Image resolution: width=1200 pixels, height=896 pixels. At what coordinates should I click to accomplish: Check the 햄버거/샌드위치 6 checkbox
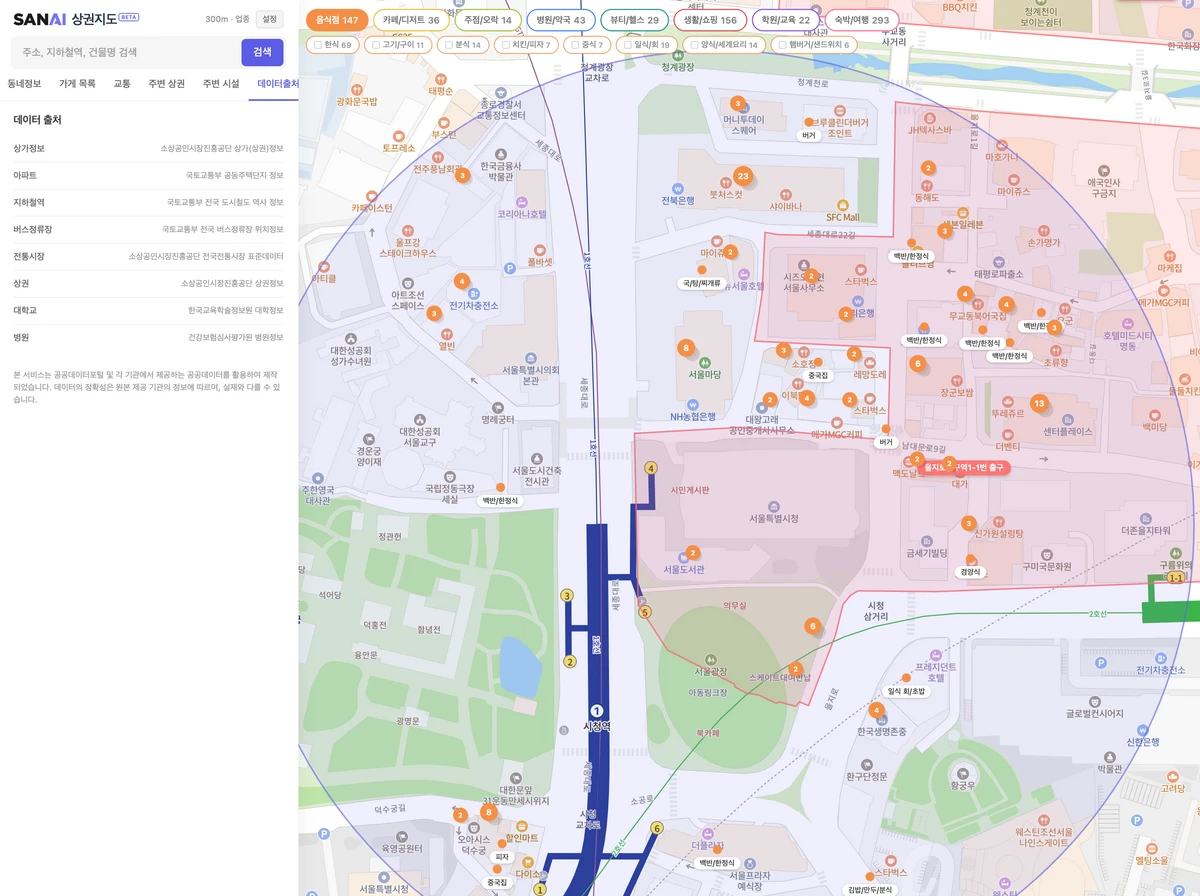click(x=781, y=45)
